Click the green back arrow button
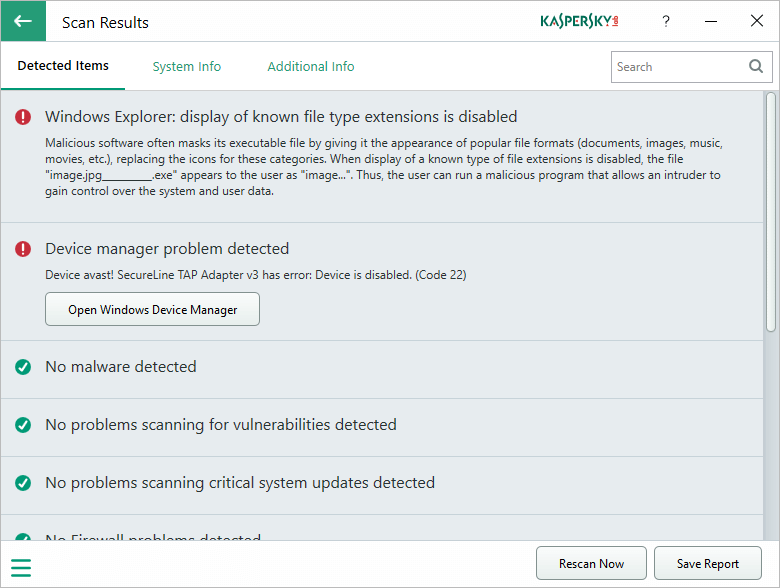This screenshot has width=780, height=588. 22,21
